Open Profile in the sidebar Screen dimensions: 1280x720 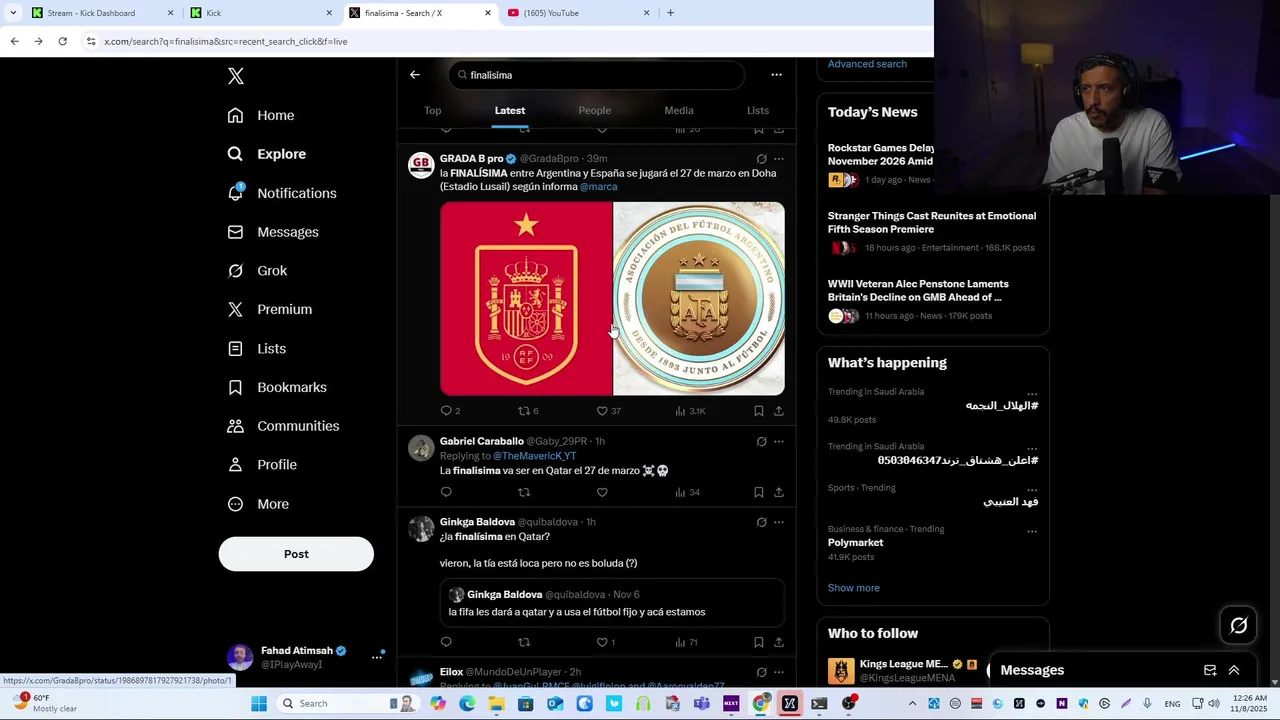click(x=262, y=465)
